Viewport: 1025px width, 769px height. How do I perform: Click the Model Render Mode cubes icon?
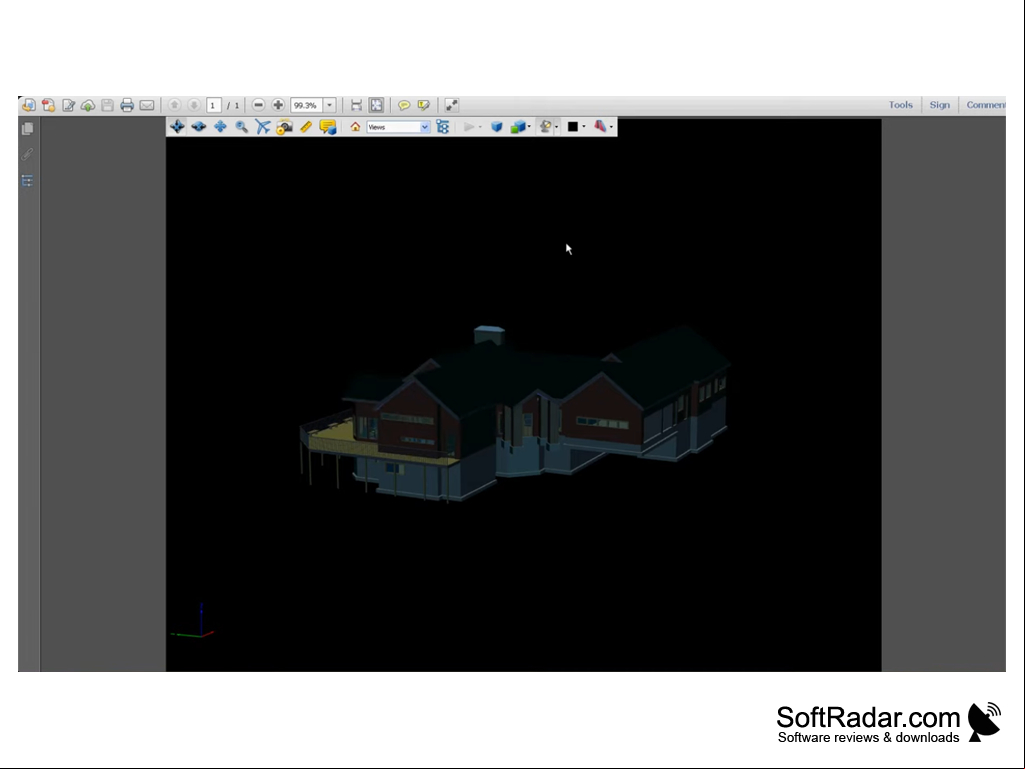point(518,127)
